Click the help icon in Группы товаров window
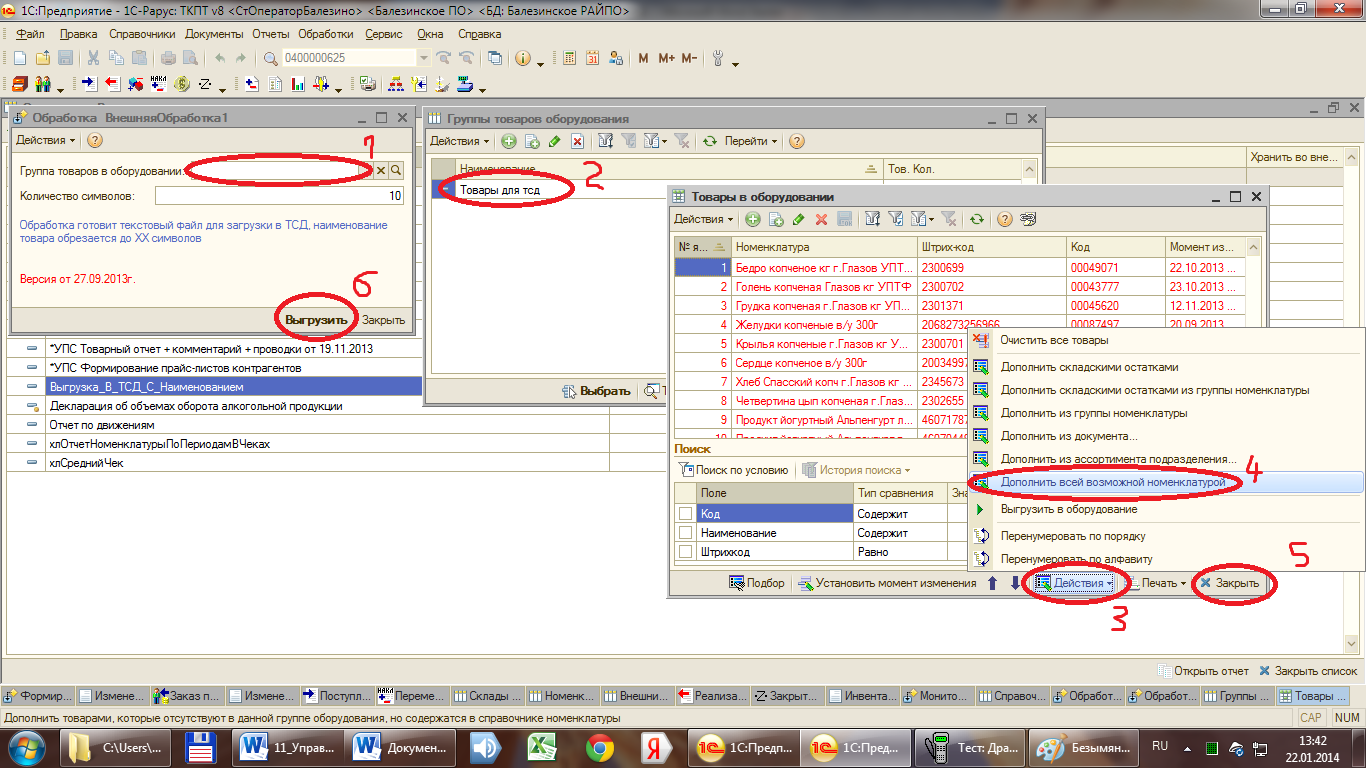 tap(795, 141)
